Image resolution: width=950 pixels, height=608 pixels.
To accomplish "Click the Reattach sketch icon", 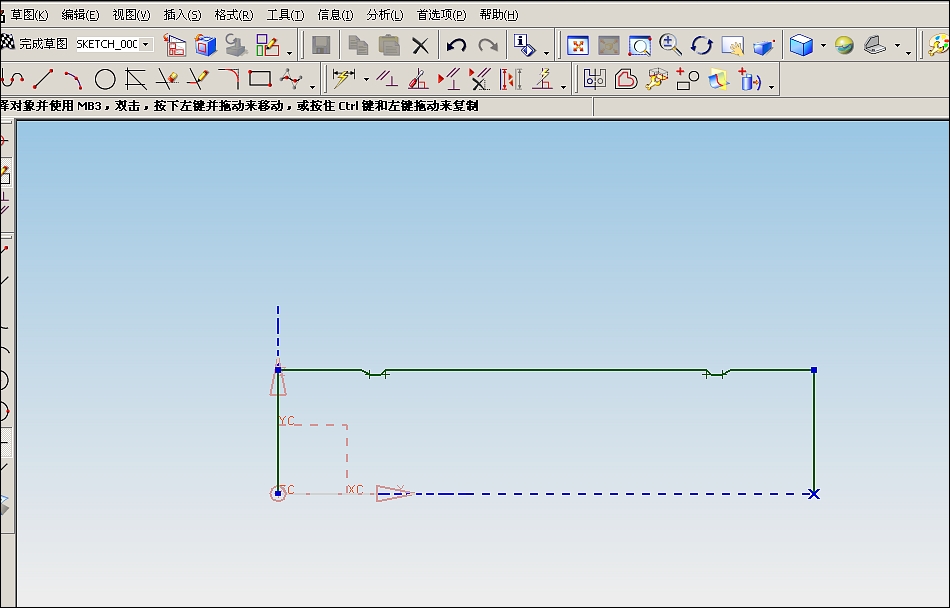I will (236, 45).
